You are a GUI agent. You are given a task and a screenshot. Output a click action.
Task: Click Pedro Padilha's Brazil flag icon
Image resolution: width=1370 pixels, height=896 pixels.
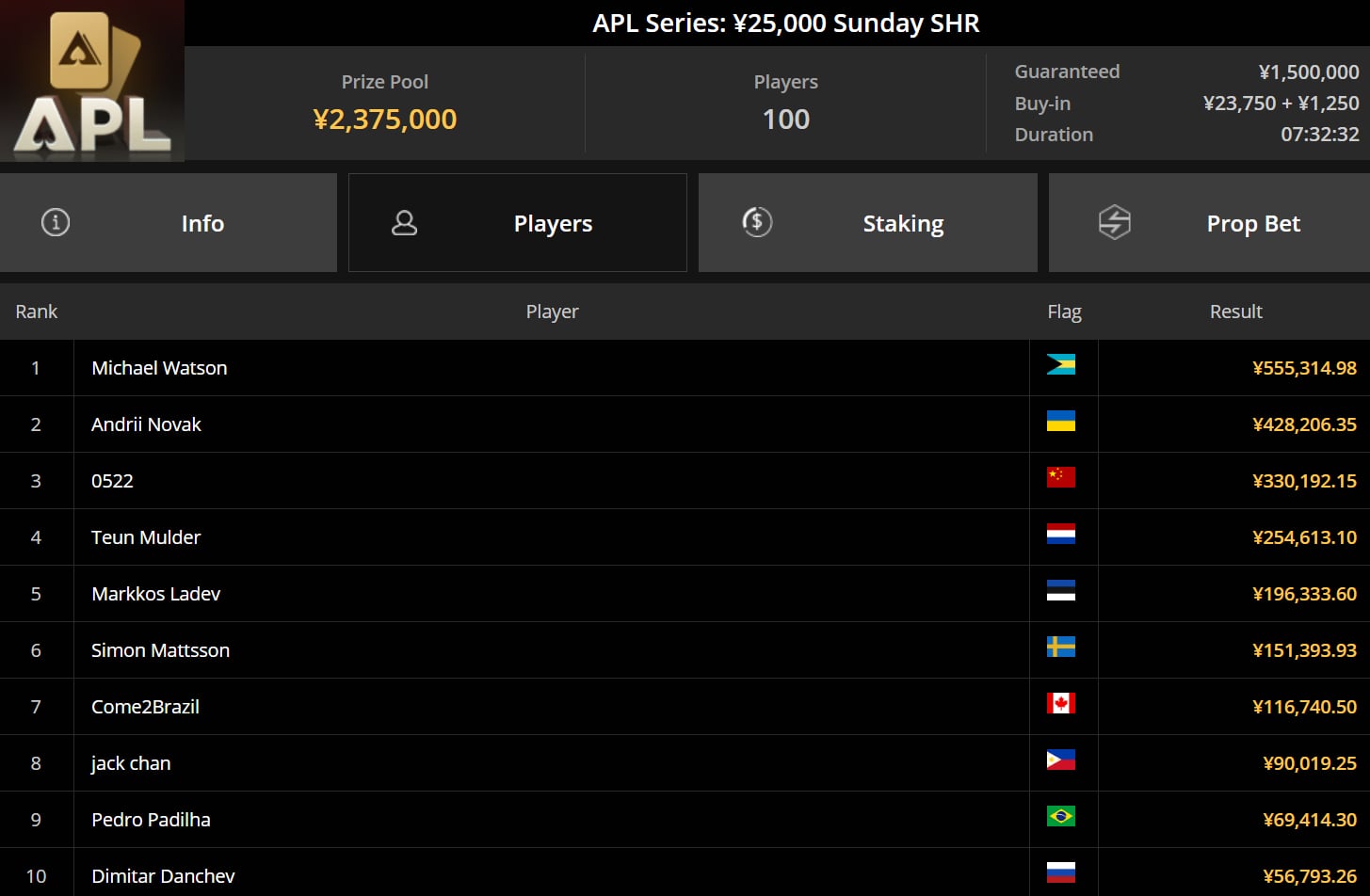[x=1061, y=817]
